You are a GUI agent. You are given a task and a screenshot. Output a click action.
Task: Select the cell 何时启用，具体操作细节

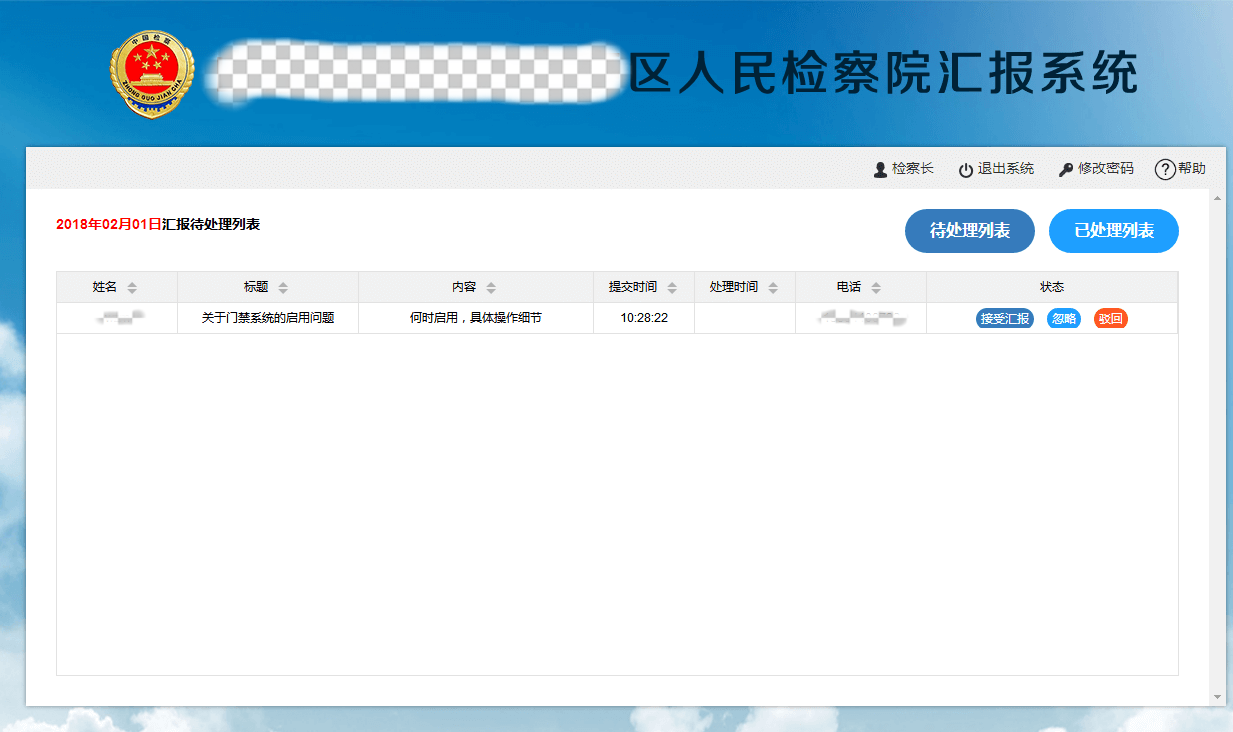476,318
